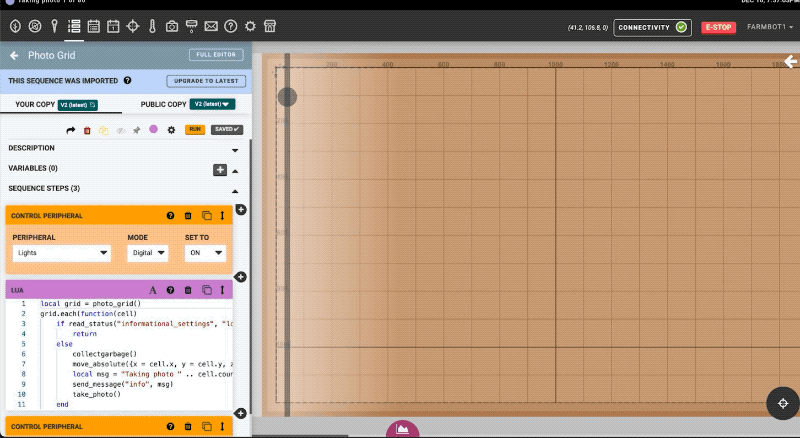
Task: Open the Weeds panel icon
Action: [35, 26]
